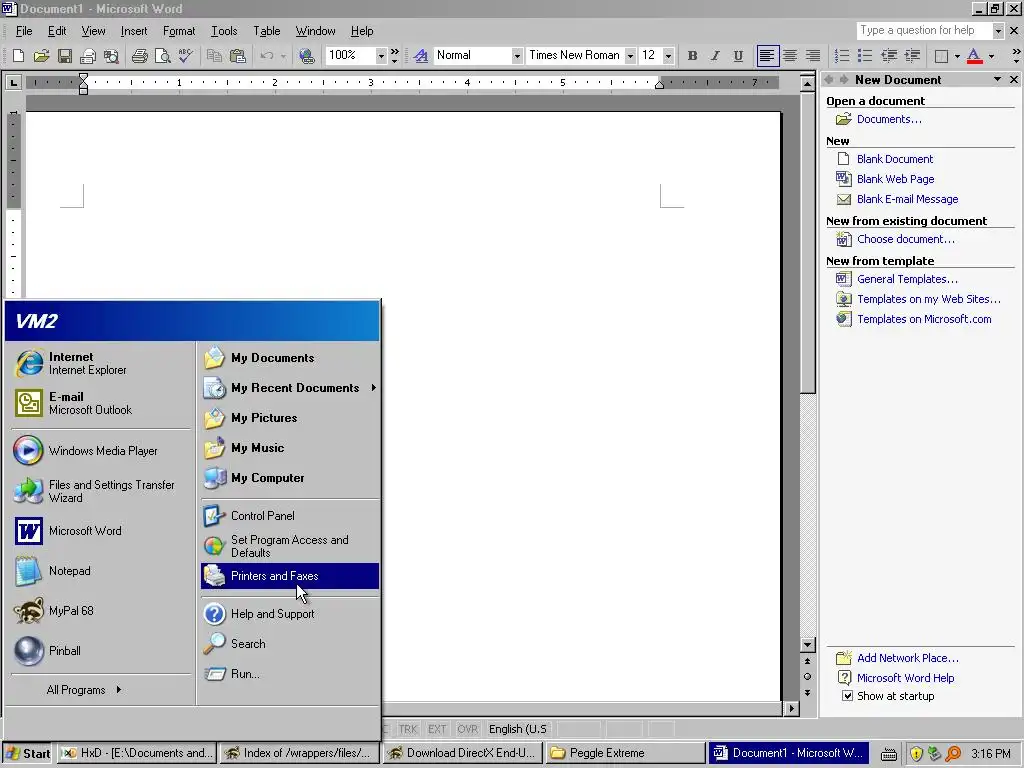Run Spelling and Grammar check icon
This screenshot has height=768, width=1024.
(185, 56)
